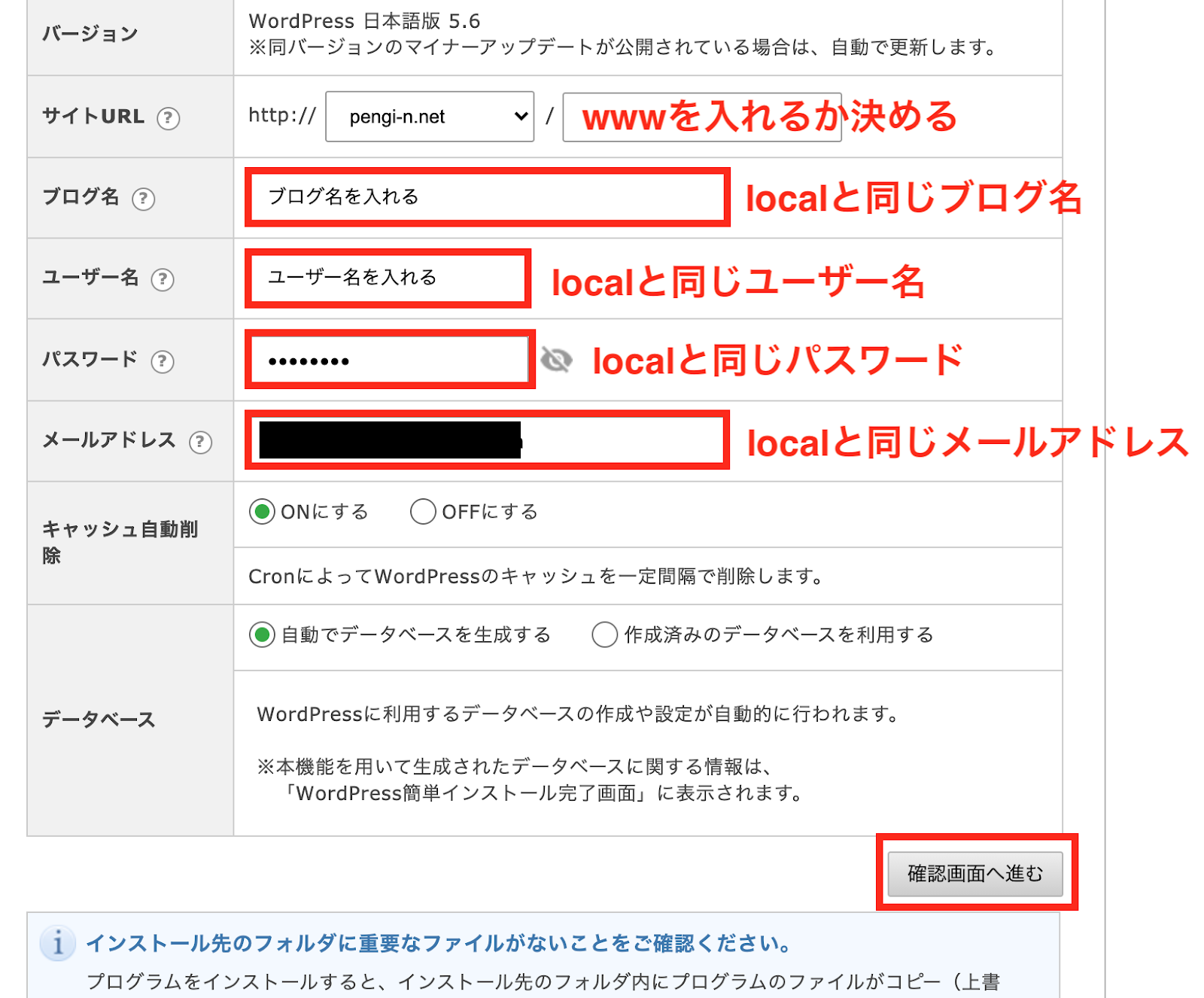The image size is (1204, 998).
Task: Choose 自動でデータベースを生成する option
Action: 262,635
